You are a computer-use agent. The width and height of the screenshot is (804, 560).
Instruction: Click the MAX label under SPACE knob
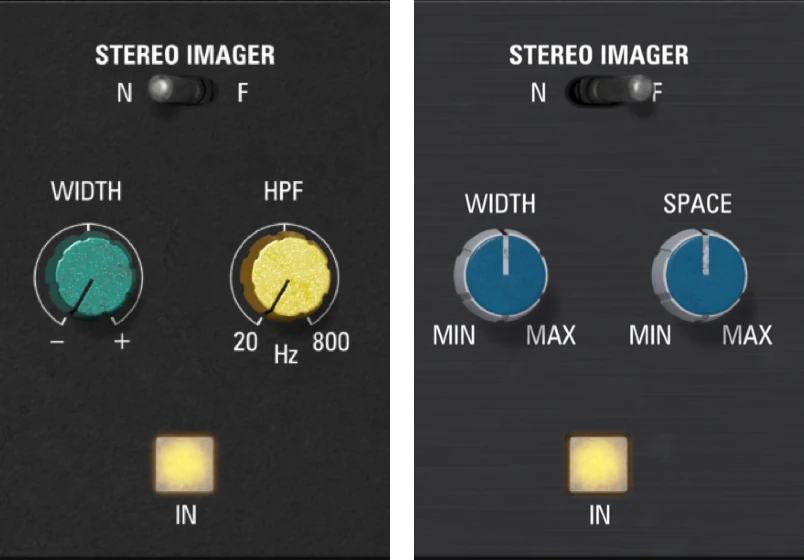(747, 336)
